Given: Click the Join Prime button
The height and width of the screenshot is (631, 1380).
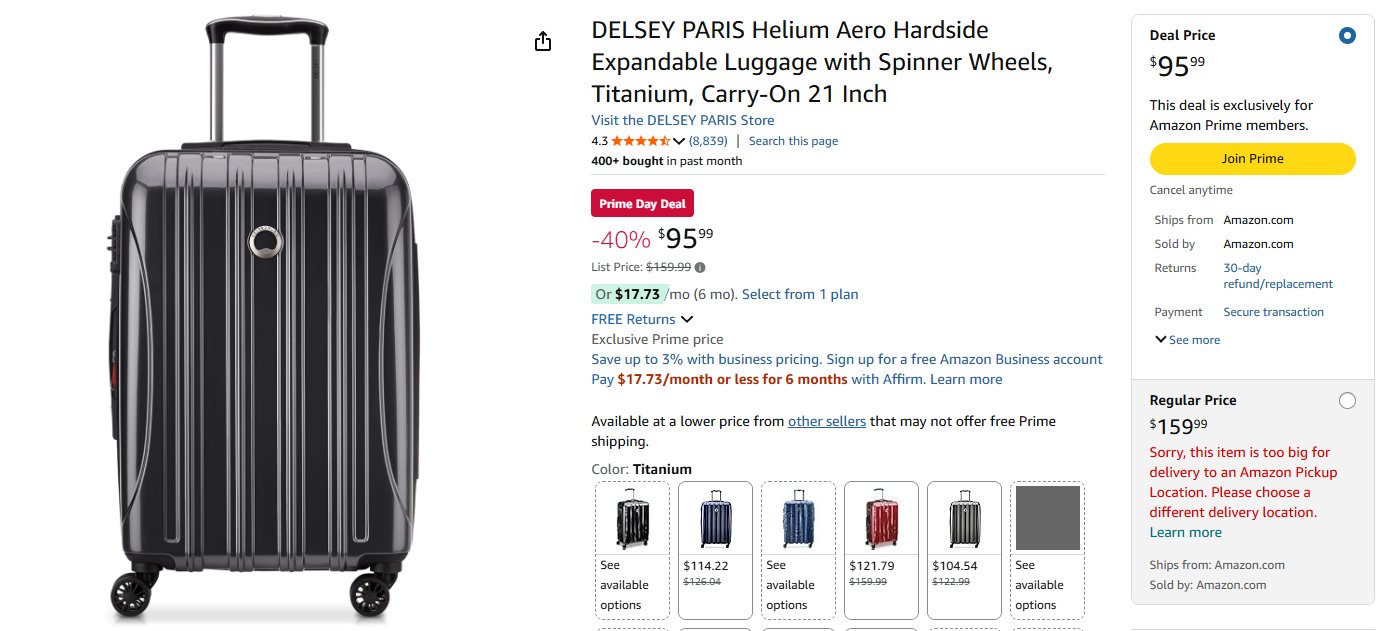Looking at the screenshot, I should click(x=1252, y=159).
